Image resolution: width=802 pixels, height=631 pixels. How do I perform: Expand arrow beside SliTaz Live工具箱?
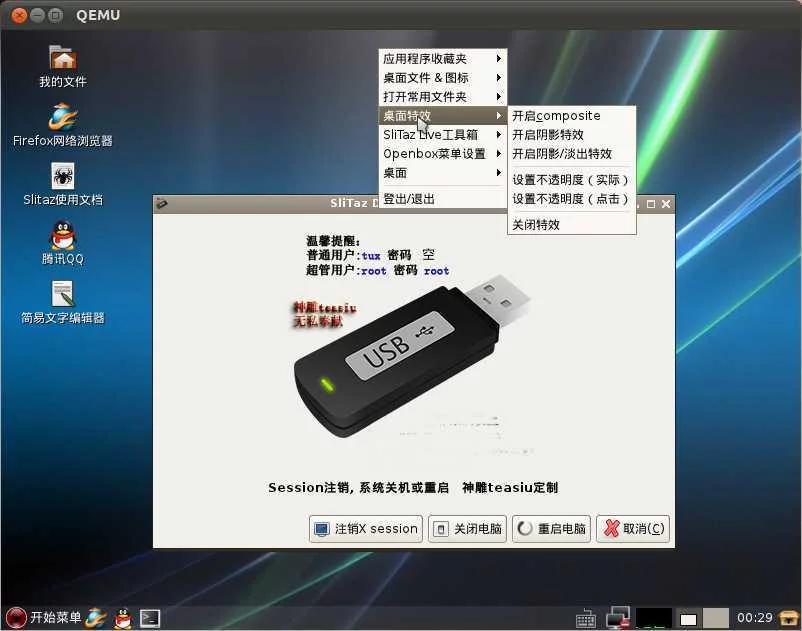pos(499,134)
